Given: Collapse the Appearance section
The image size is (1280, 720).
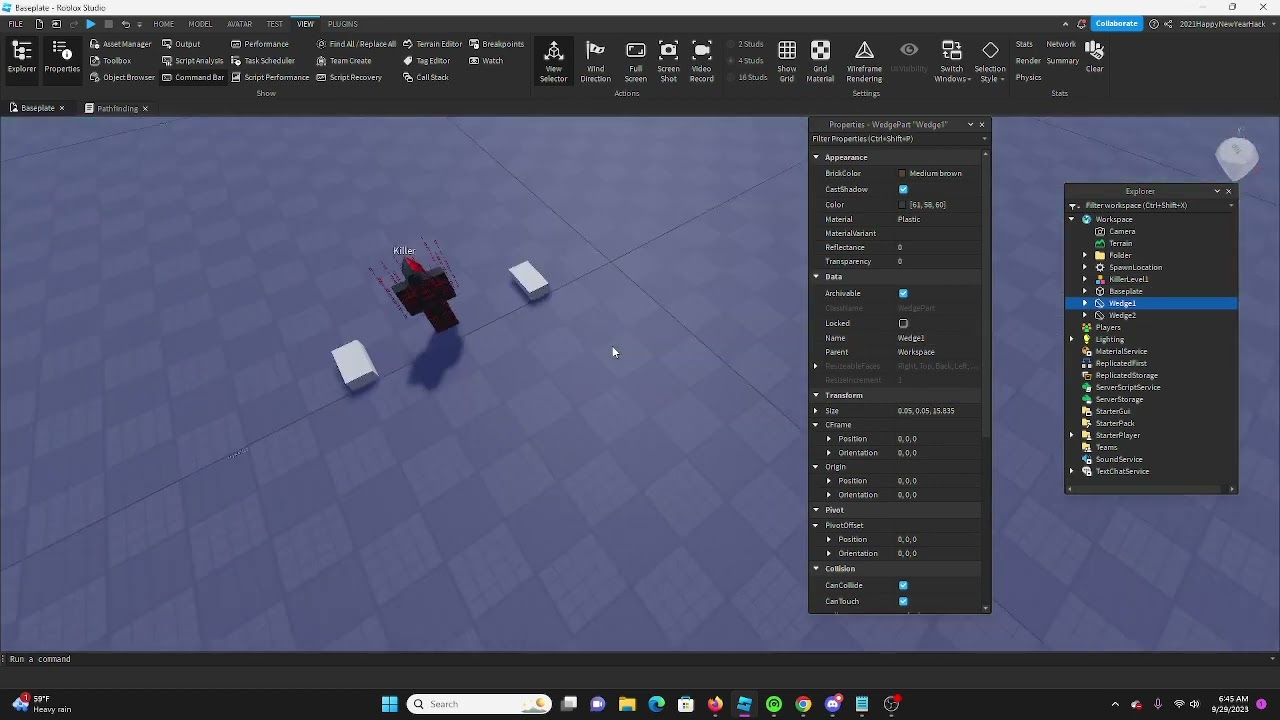Looking at the screenshot, I should [816, 157].
